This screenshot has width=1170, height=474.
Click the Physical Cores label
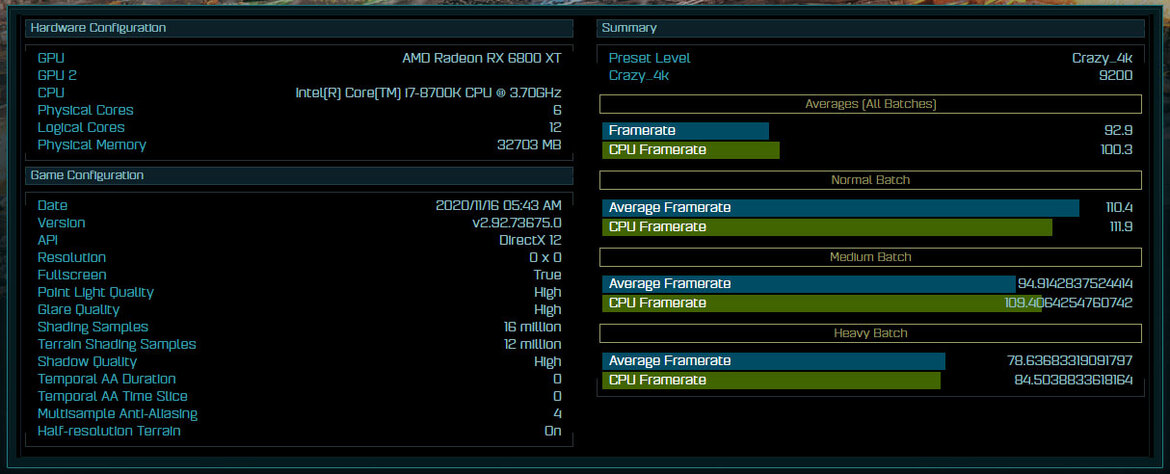(85, 110)
